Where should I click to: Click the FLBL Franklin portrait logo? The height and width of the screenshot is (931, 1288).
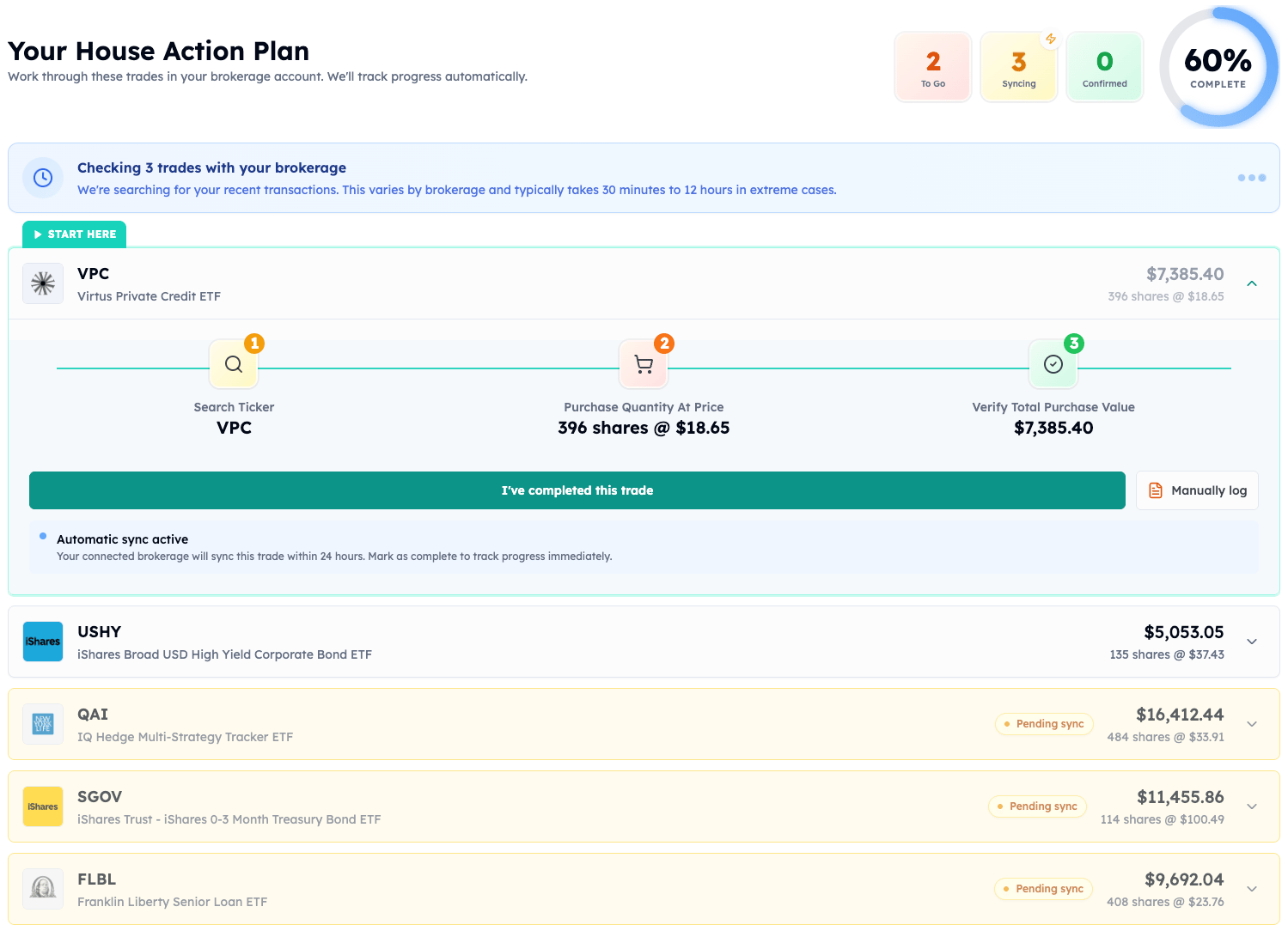(43, 889)
